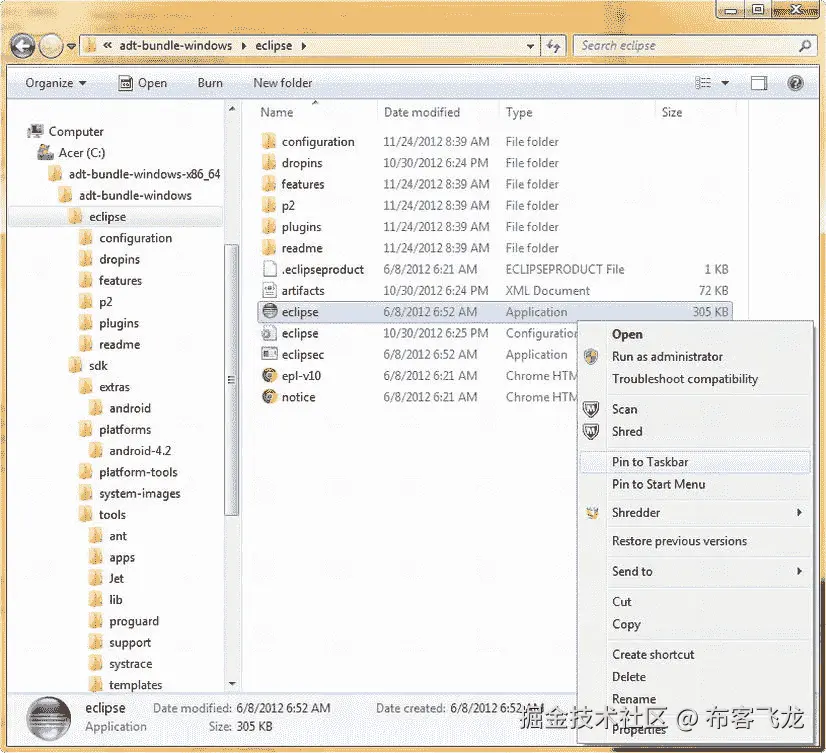Image resolution: width=826 pixels, height=753 pixels.
Task: Click the eclipsec application icon
Action: pyautogui.click(x=269, y=354)
